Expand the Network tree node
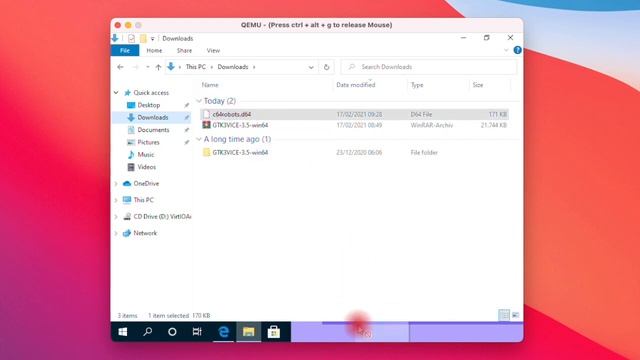The image size is (640, 360). tap(116, 233)
